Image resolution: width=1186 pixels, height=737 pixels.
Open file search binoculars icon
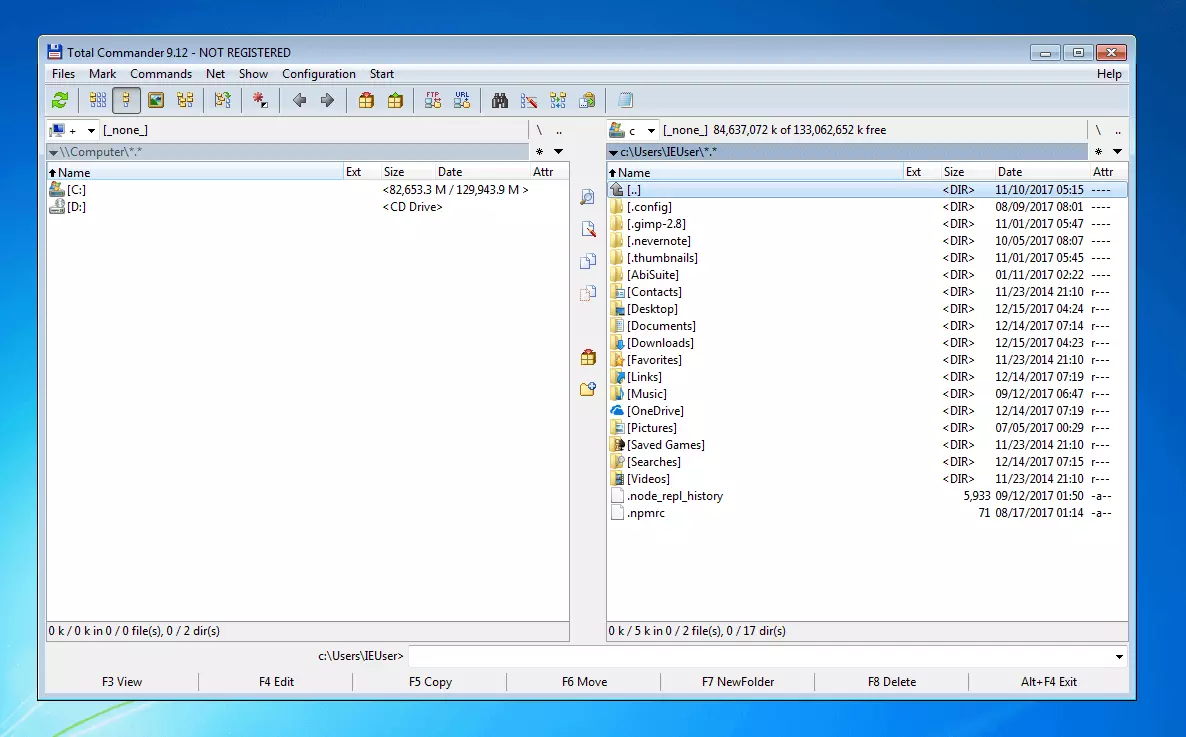point(500,100)
